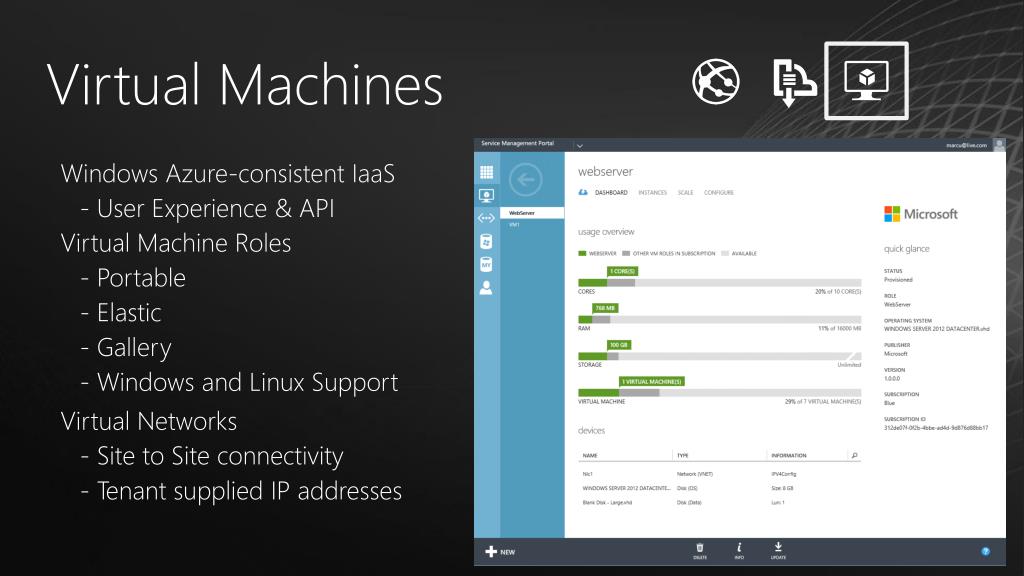This screenshot has width=1024, height=576.
Task: Click the Blue subscription value
Action: [889, 403]
